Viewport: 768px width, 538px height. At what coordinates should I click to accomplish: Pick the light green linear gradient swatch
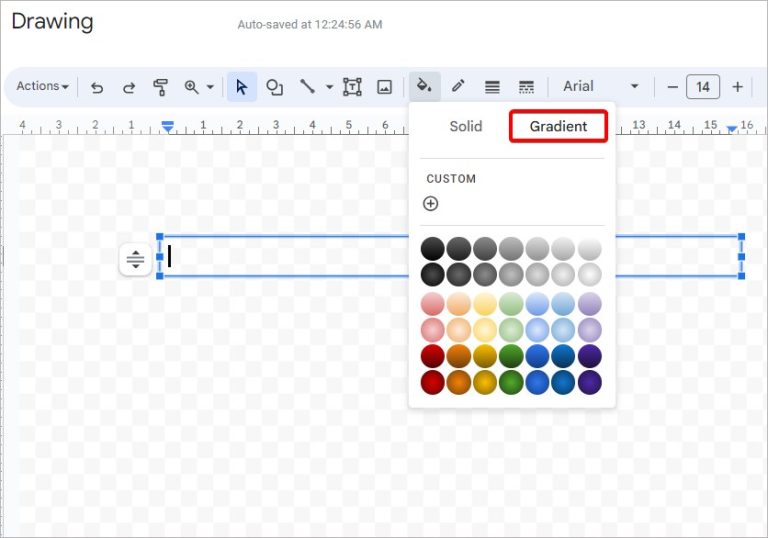tap(511, 304)
